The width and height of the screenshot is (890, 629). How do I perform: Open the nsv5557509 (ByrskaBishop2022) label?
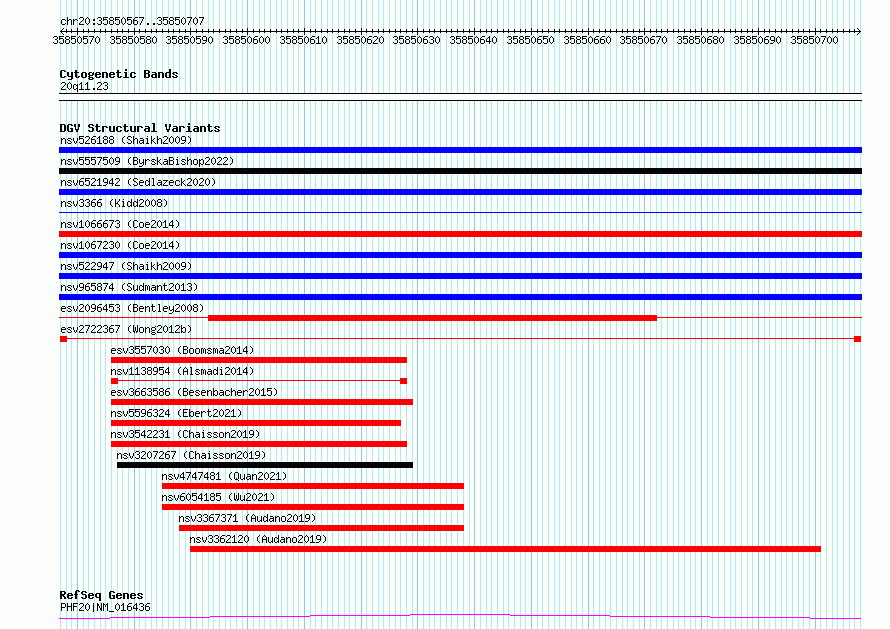[x=147, y=161]
